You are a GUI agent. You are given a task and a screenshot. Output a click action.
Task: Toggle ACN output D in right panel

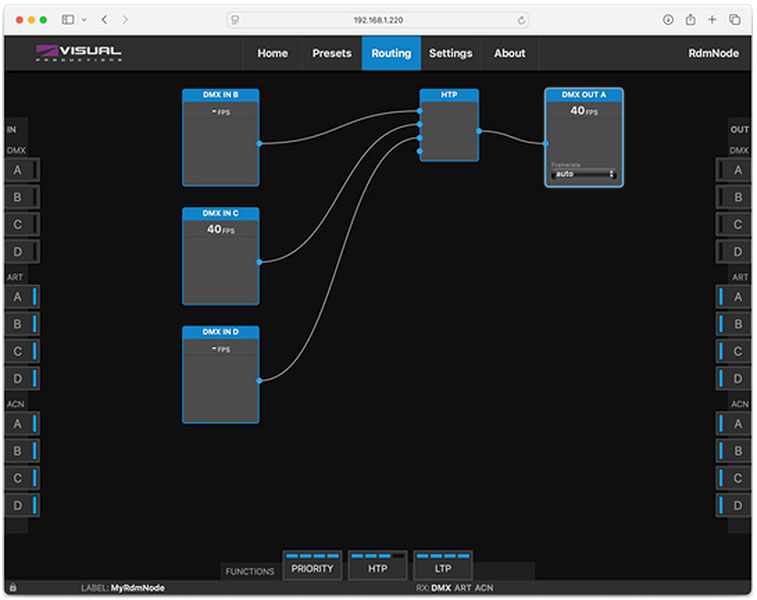coord(733,506)
